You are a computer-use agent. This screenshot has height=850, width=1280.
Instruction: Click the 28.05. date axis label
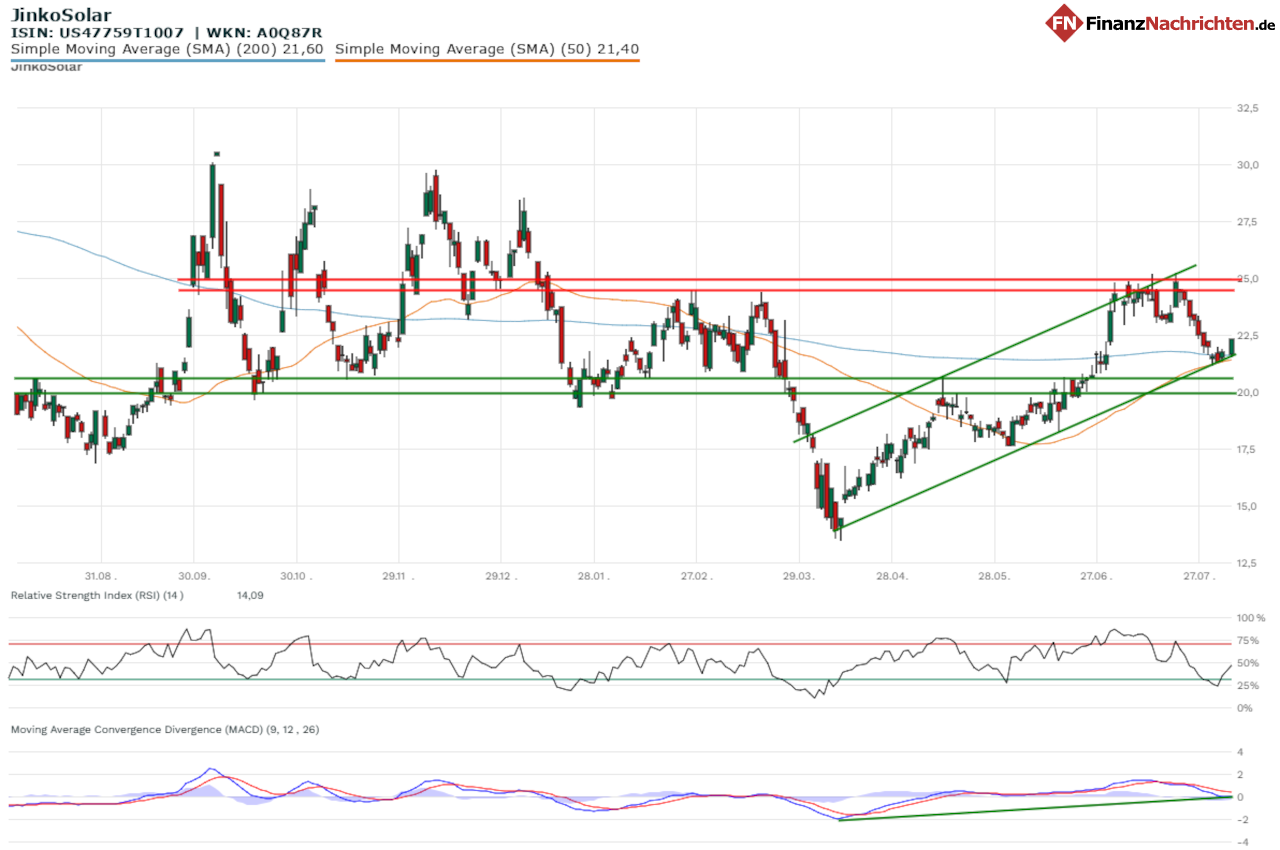coord(994,576)
